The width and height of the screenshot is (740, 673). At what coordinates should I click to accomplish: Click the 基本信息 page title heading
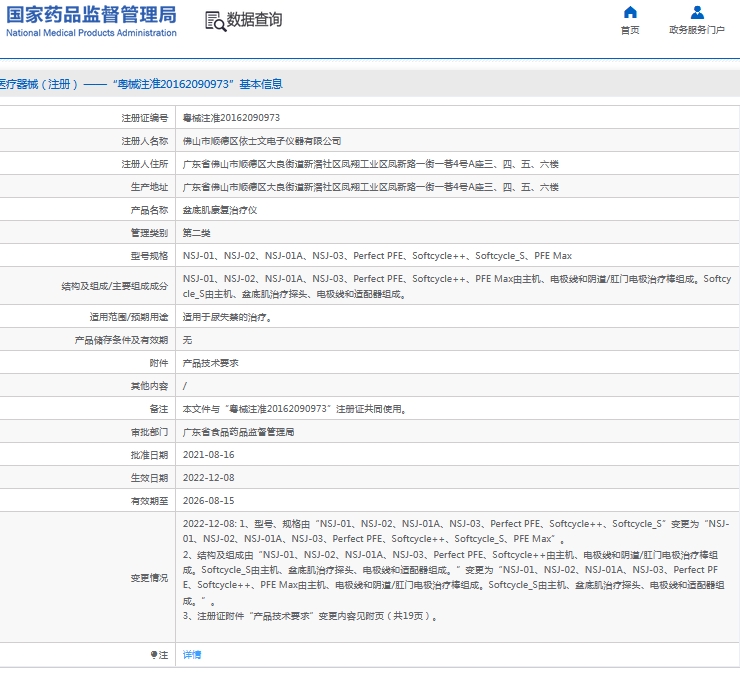click(141, 84)
